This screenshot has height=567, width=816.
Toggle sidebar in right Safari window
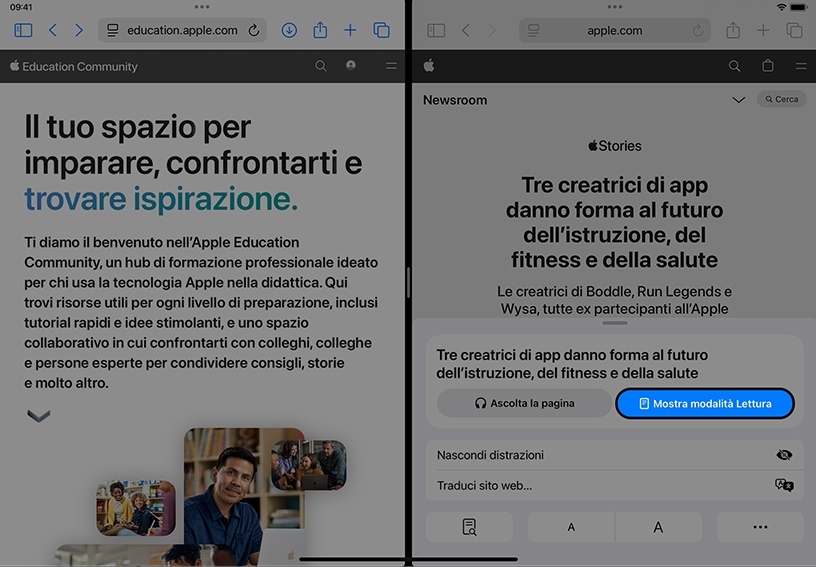point(436,31)
